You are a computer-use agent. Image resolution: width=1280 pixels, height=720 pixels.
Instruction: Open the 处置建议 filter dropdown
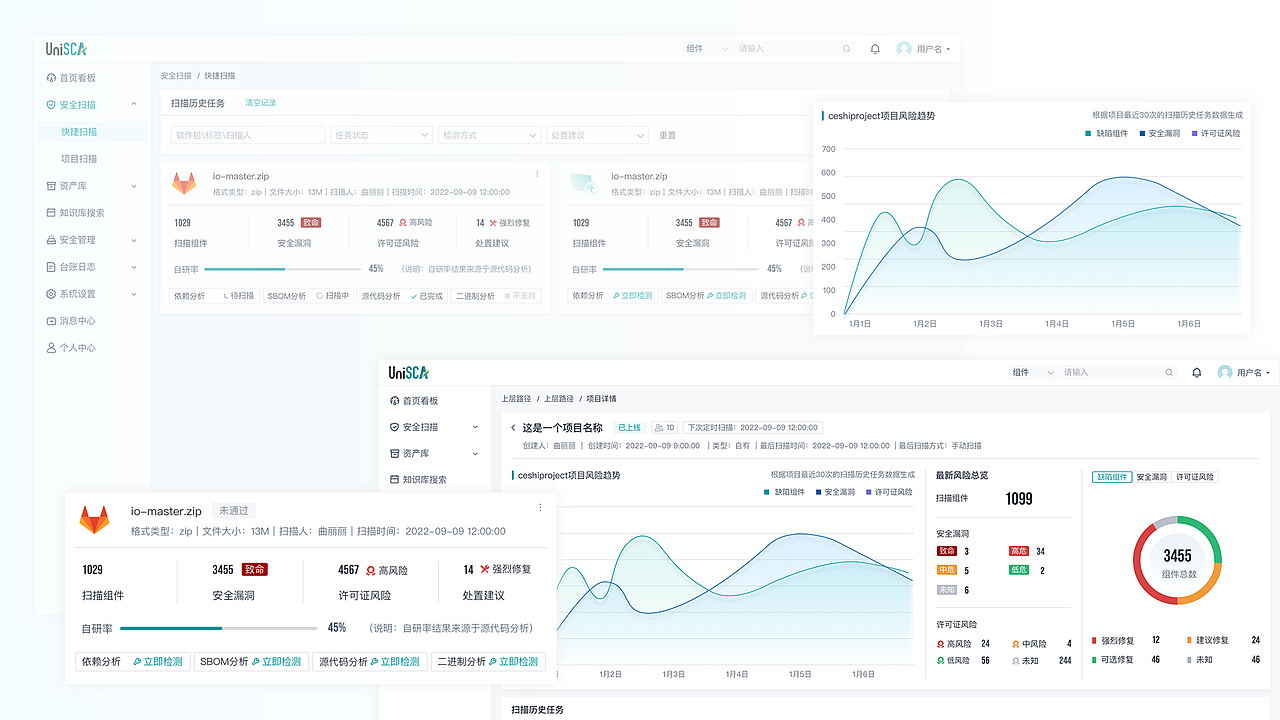597,135
